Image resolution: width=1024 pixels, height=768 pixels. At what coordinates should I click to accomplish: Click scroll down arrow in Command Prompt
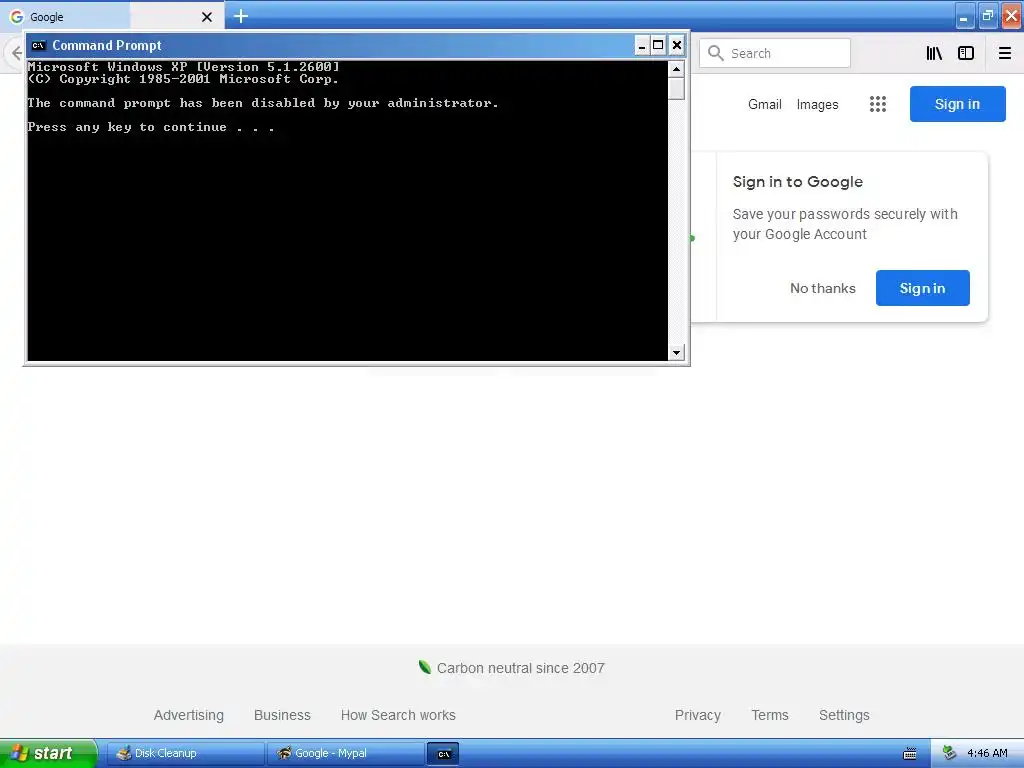point(677,353)
